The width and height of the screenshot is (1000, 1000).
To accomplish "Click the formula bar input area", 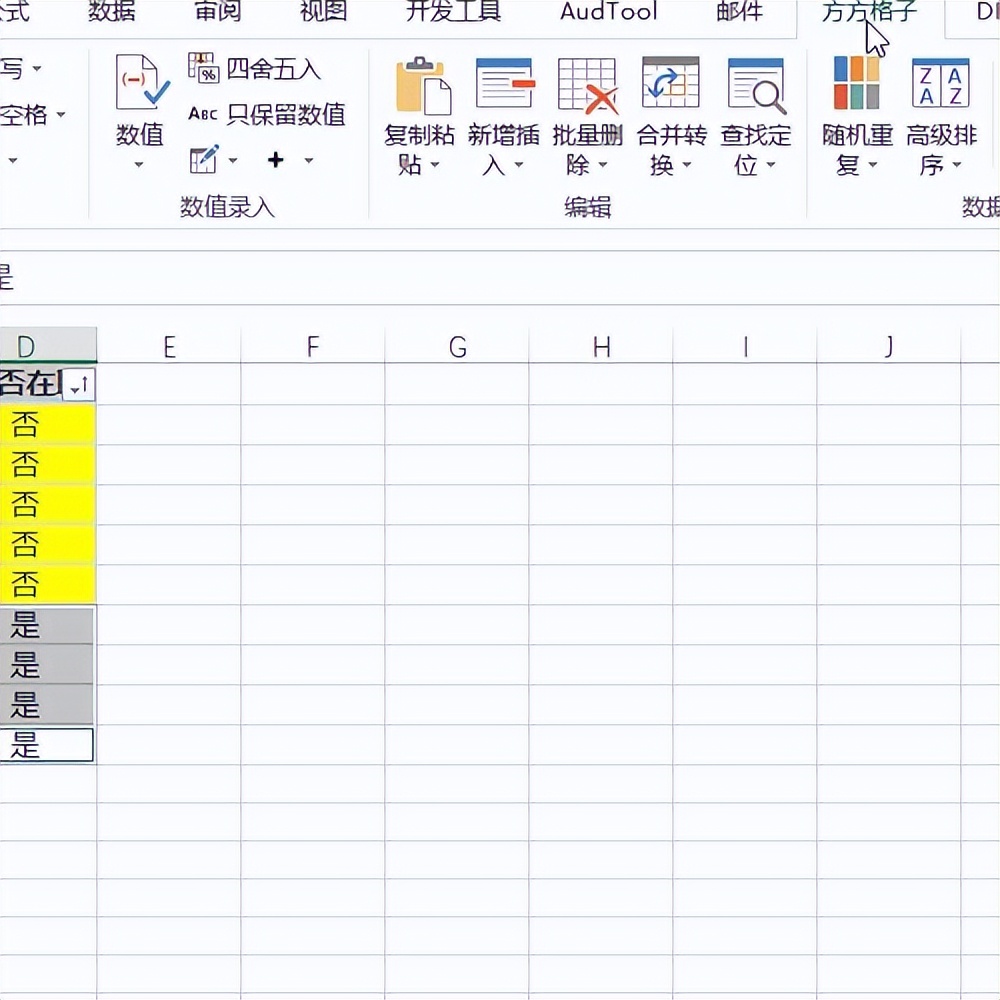I will coord(500,277).
